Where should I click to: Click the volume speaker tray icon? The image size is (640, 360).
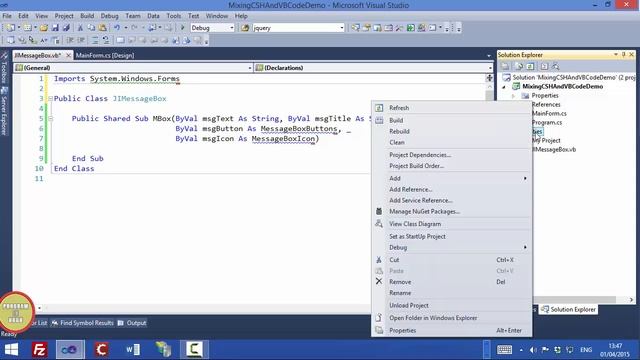point(533,350)
